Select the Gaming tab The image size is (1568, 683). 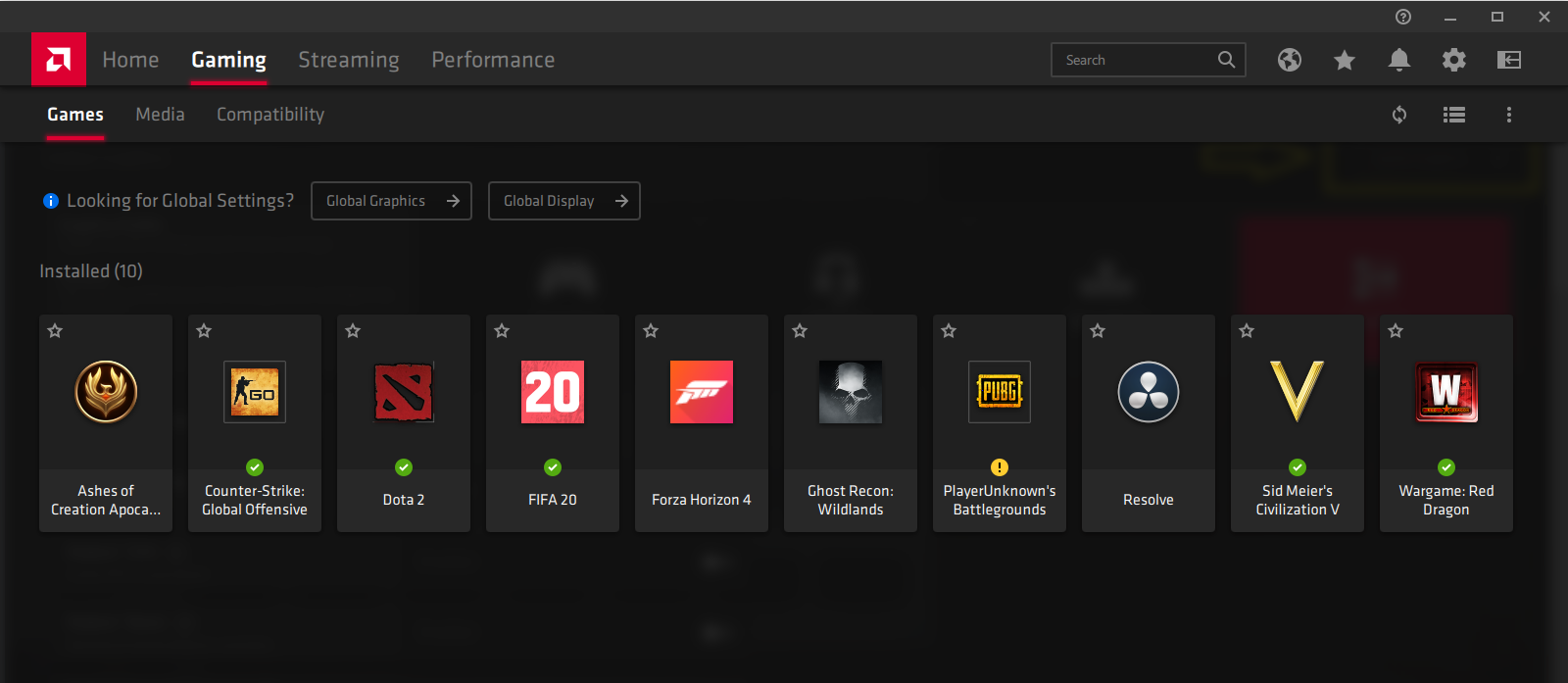[228, 60]
